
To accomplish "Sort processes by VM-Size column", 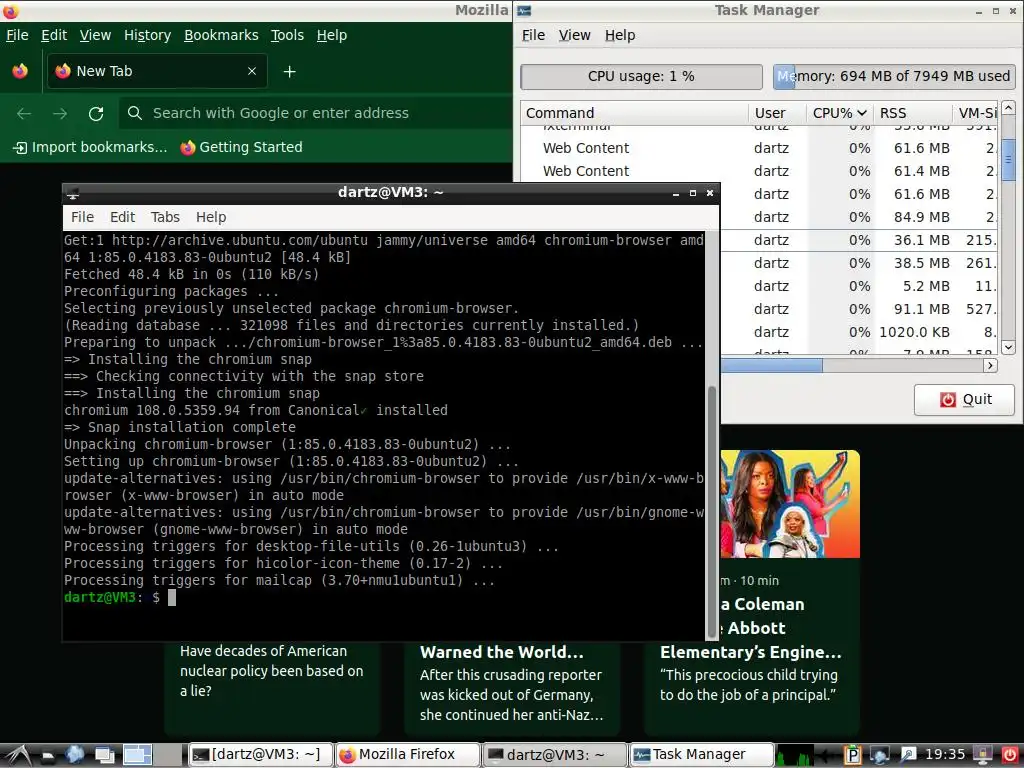I will tap(975, 113).
